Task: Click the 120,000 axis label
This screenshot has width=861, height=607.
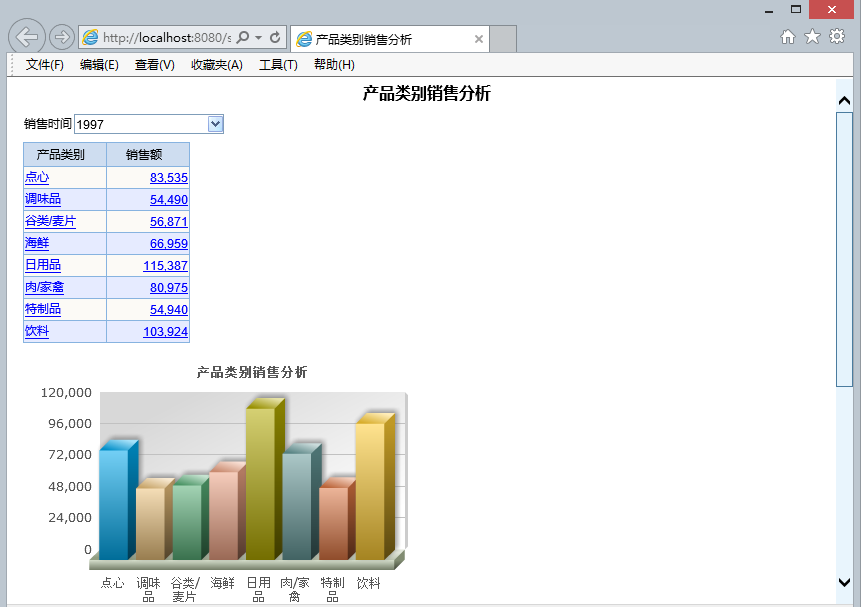Action: [66, 392]
